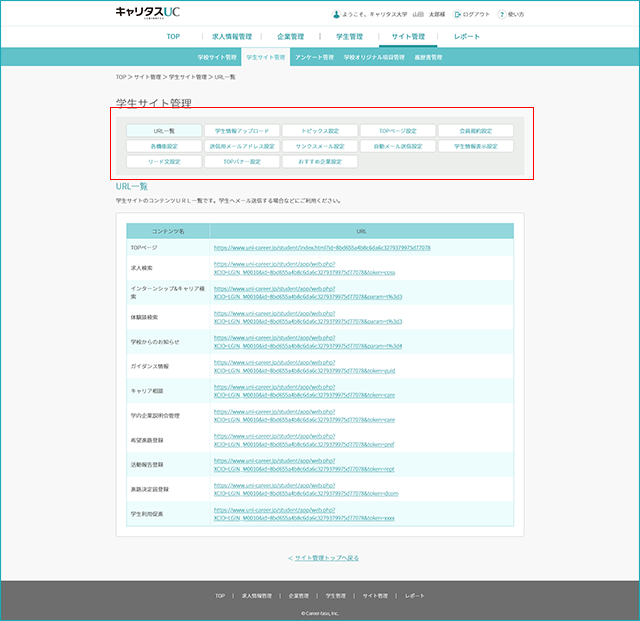Click 企業管理 in the footer navigation

point(299,596)
